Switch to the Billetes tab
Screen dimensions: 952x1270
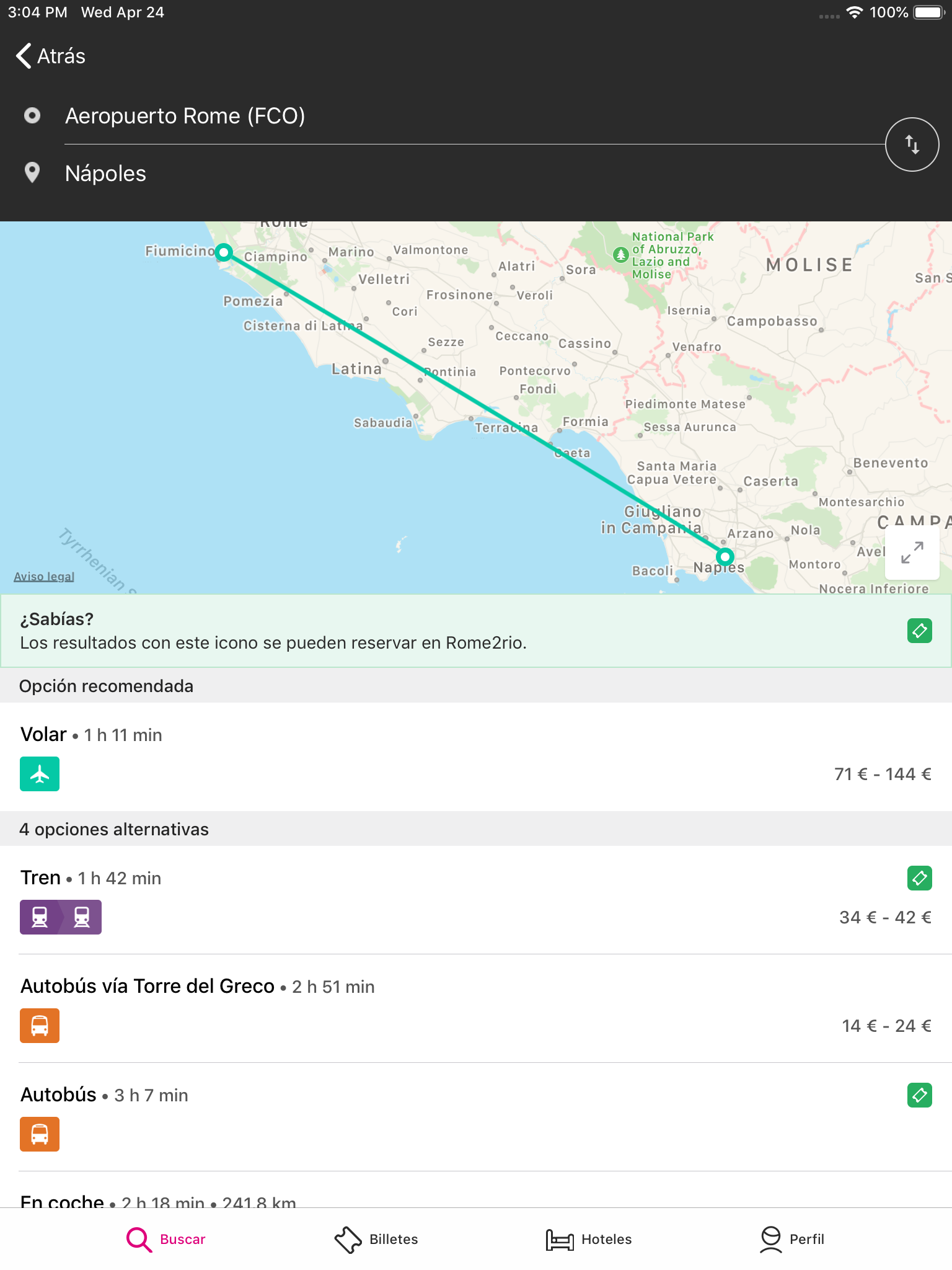pos(376,1239)
